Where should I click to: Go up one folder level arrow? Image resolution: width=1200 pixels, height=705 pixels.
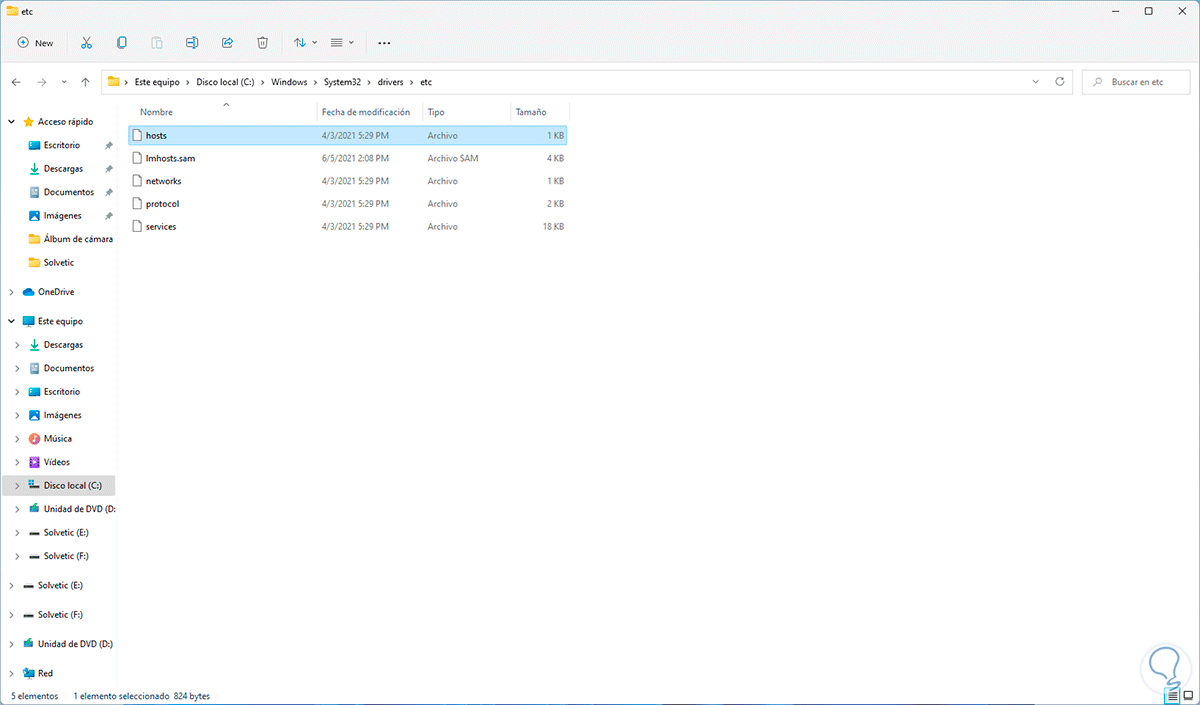(x=85, y=82)
